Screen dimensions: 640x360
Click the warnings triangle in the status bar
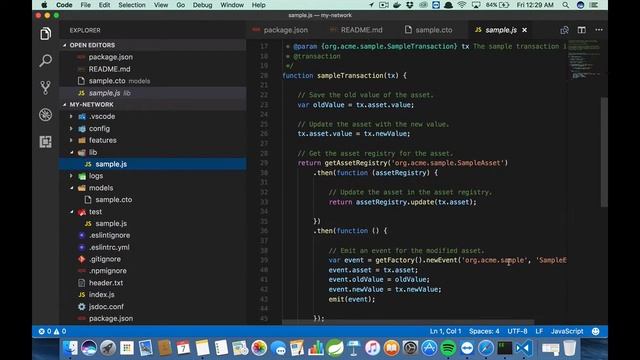56,331
